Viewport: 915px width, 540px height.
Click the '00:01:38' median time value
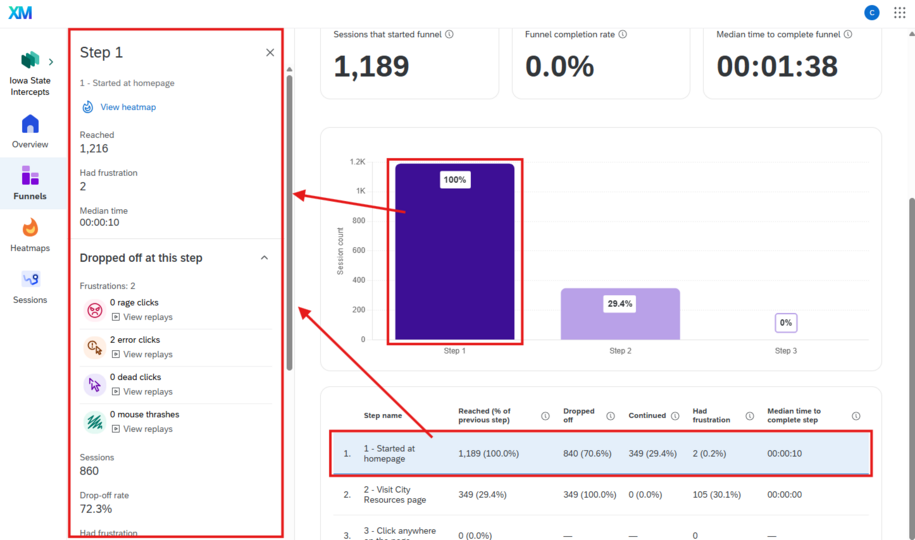pyautogui.click(x=777, y=66)
